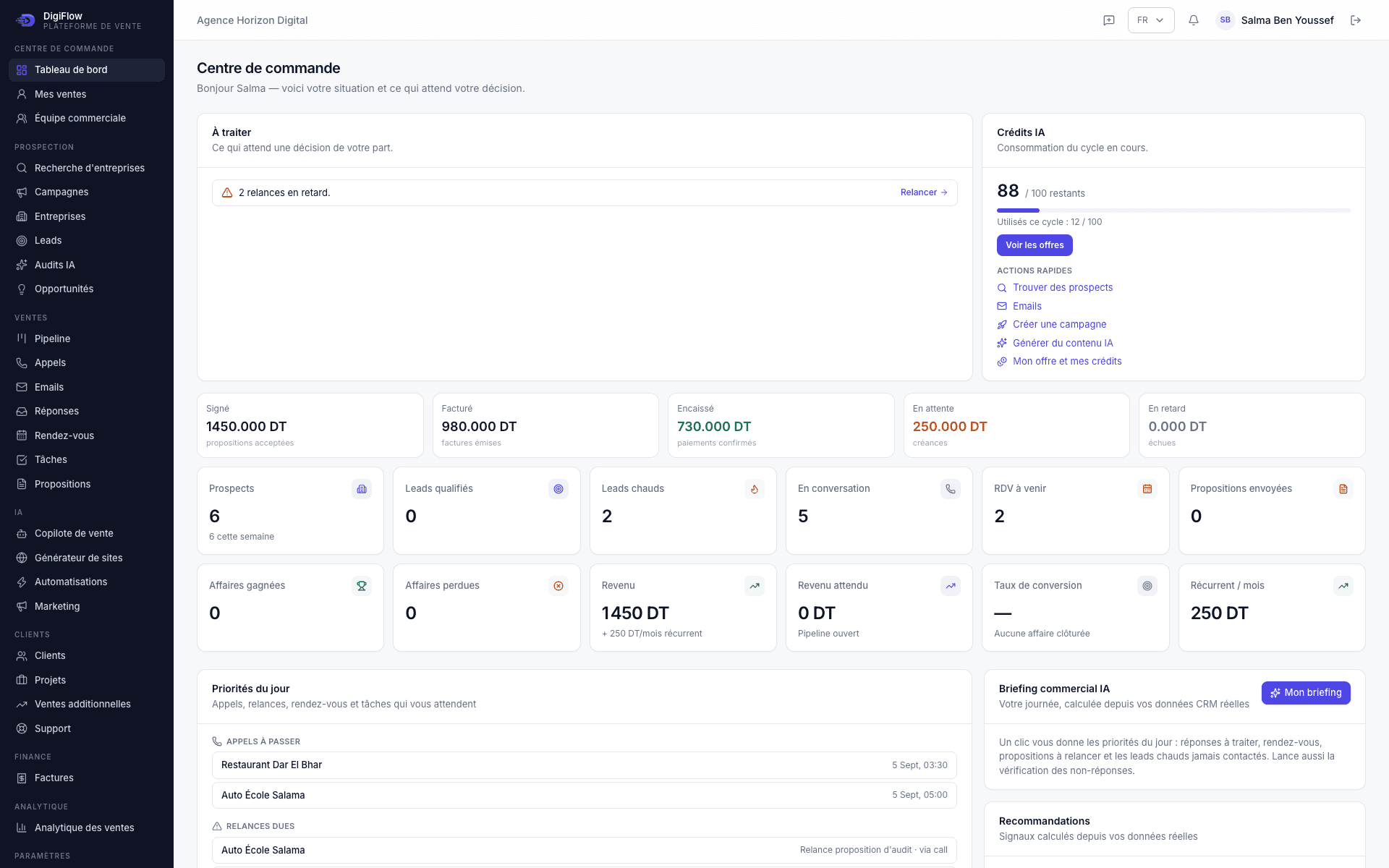Click the Agence Horizon Digital header text

pos(252,20)
